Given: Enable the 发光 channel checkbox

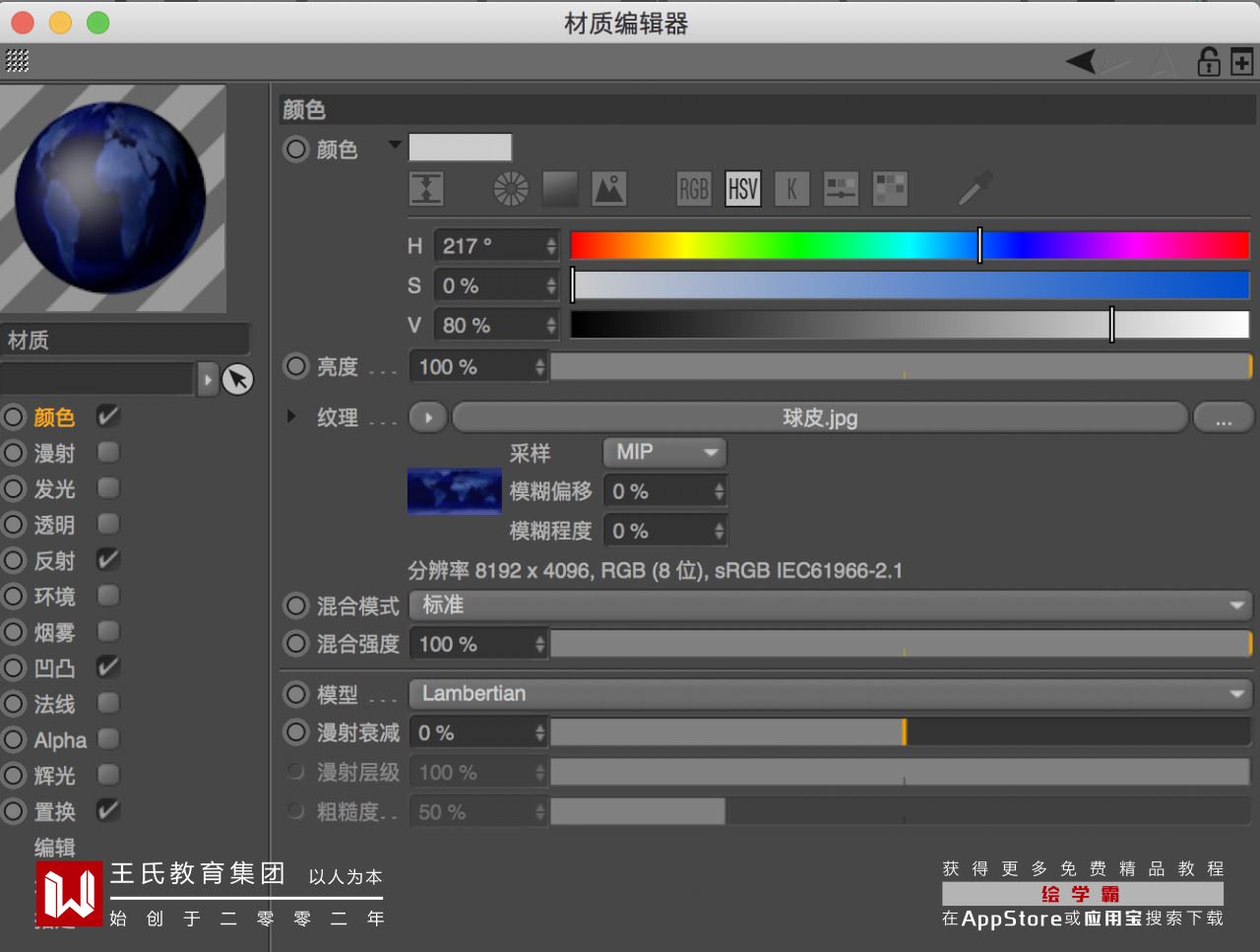Looking at the screenshot, I should [x=108, y=488].
